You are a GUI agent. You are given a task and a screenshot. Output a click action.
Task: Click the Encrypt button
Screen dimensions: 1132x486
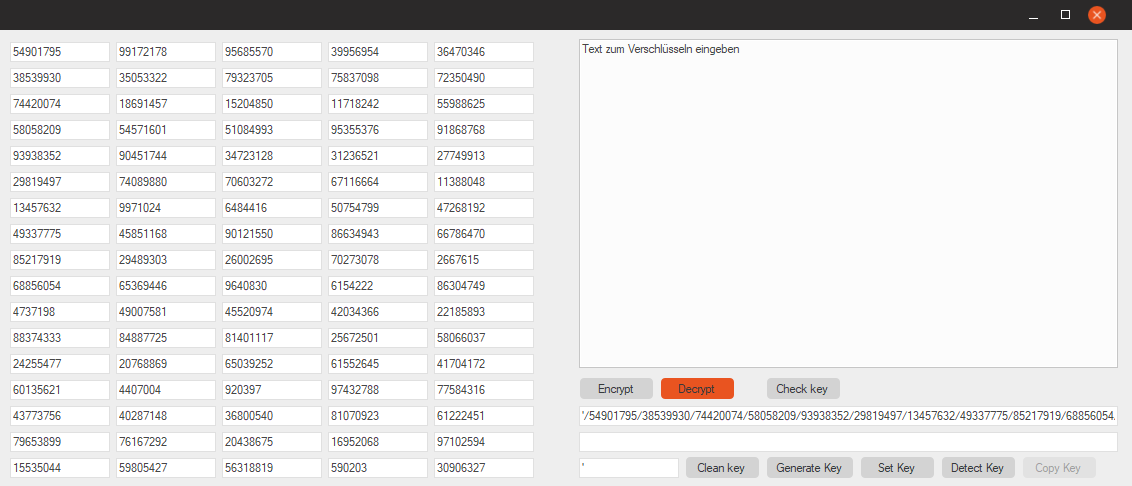616,389
